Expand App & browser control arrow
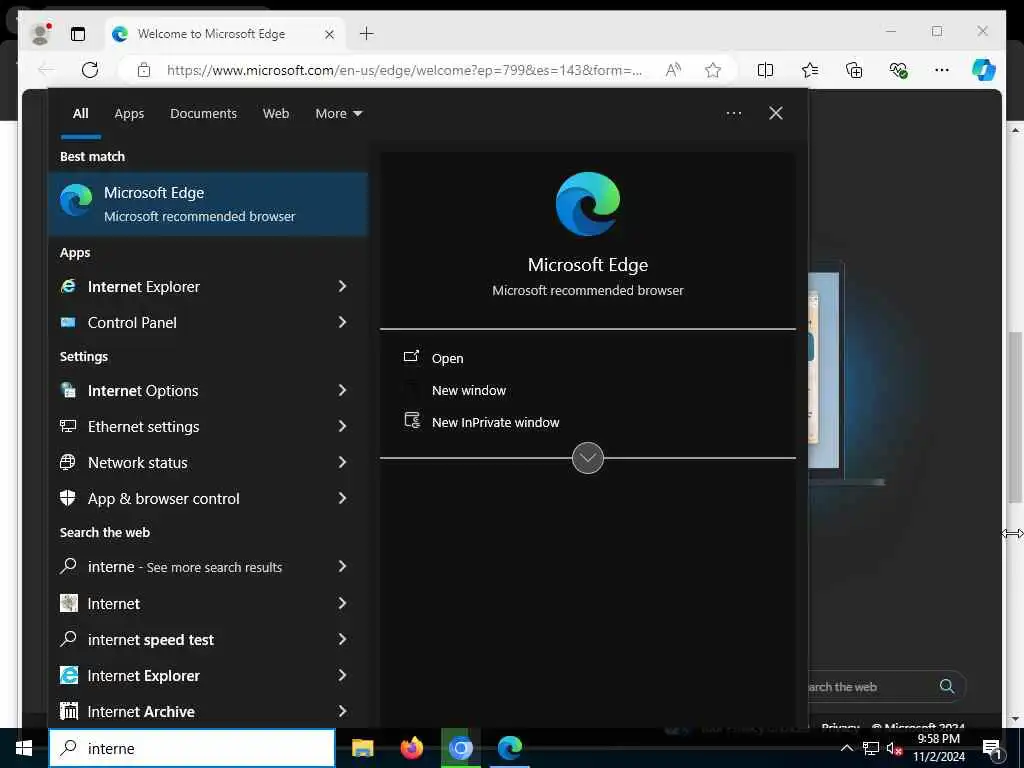 [x=342, y=498]
